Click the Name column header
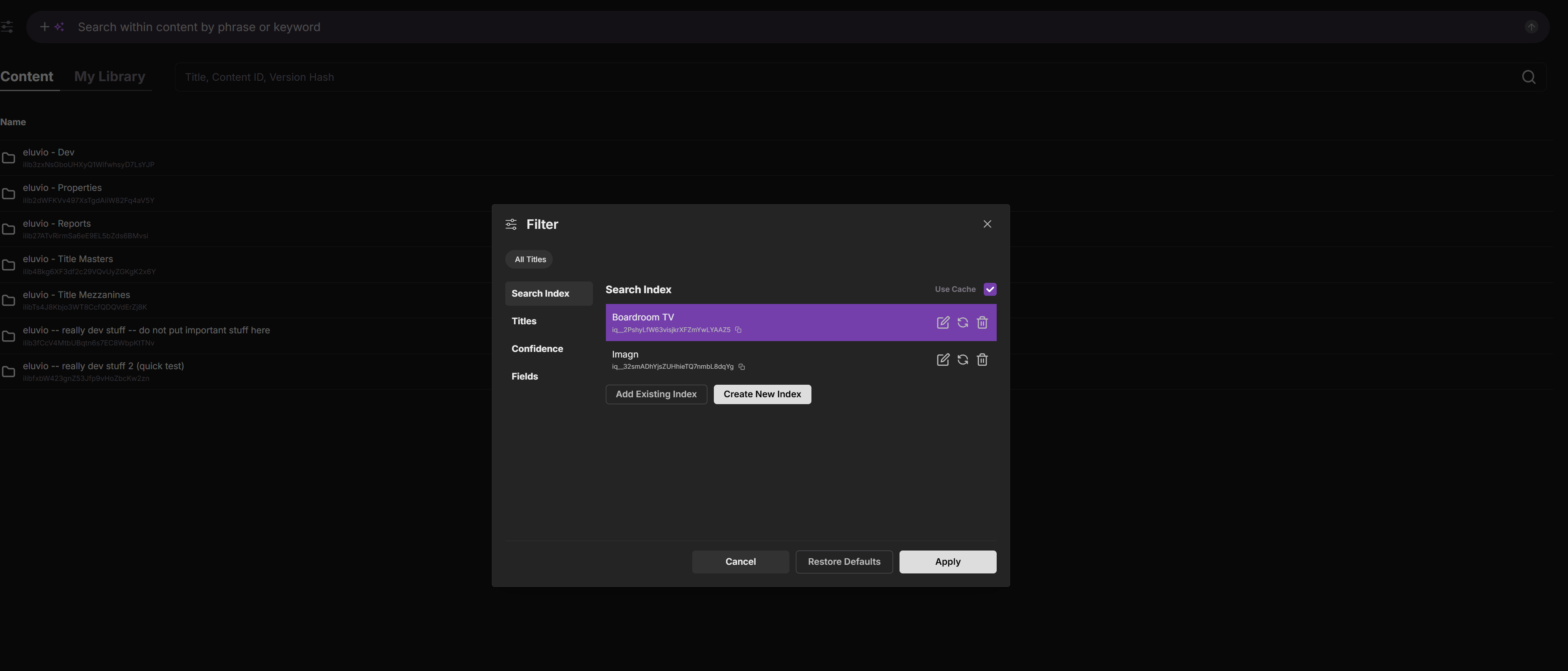Image resolution: width=1568 pixels, height=671 pixels. 13,122
